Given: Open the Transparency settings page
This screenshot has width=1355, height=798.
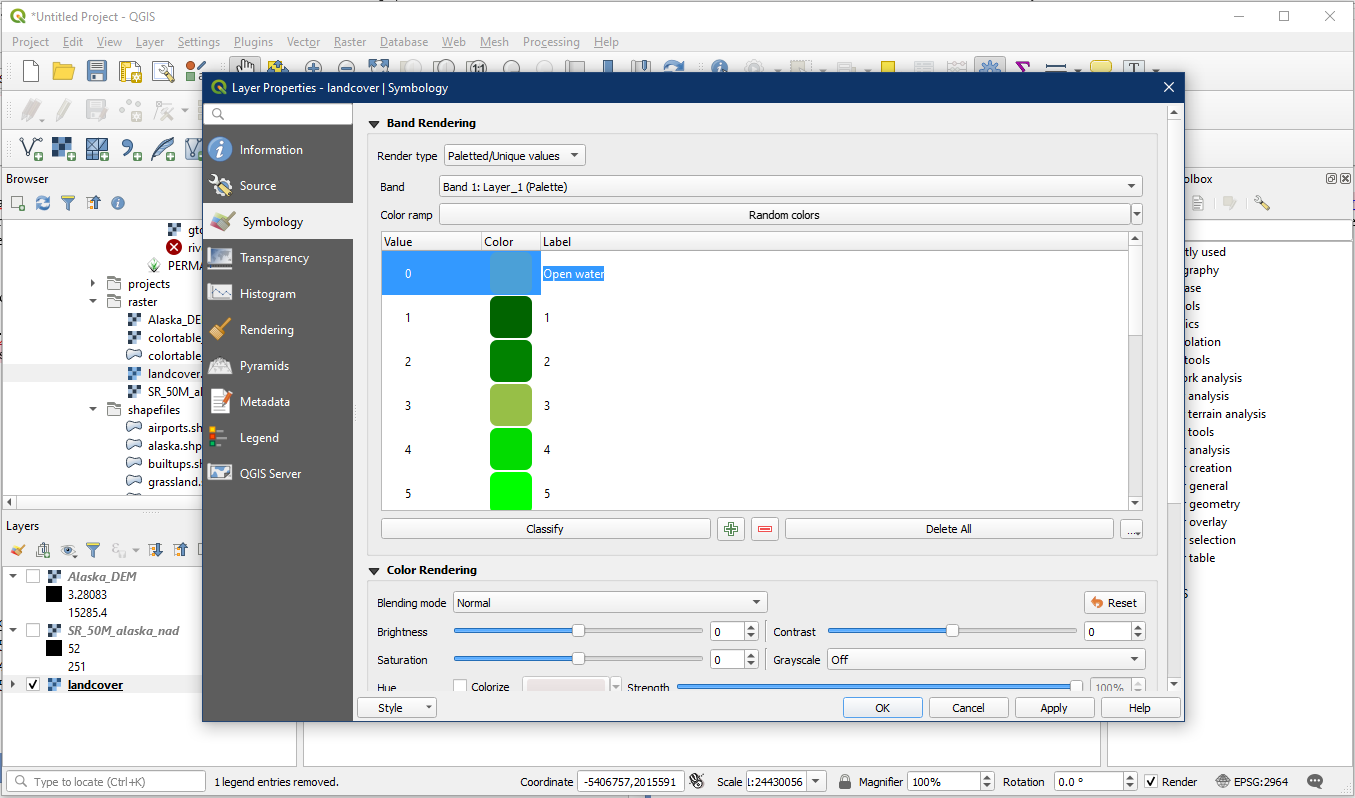Looking at the screenshot, I should click(x=273, y=258).
